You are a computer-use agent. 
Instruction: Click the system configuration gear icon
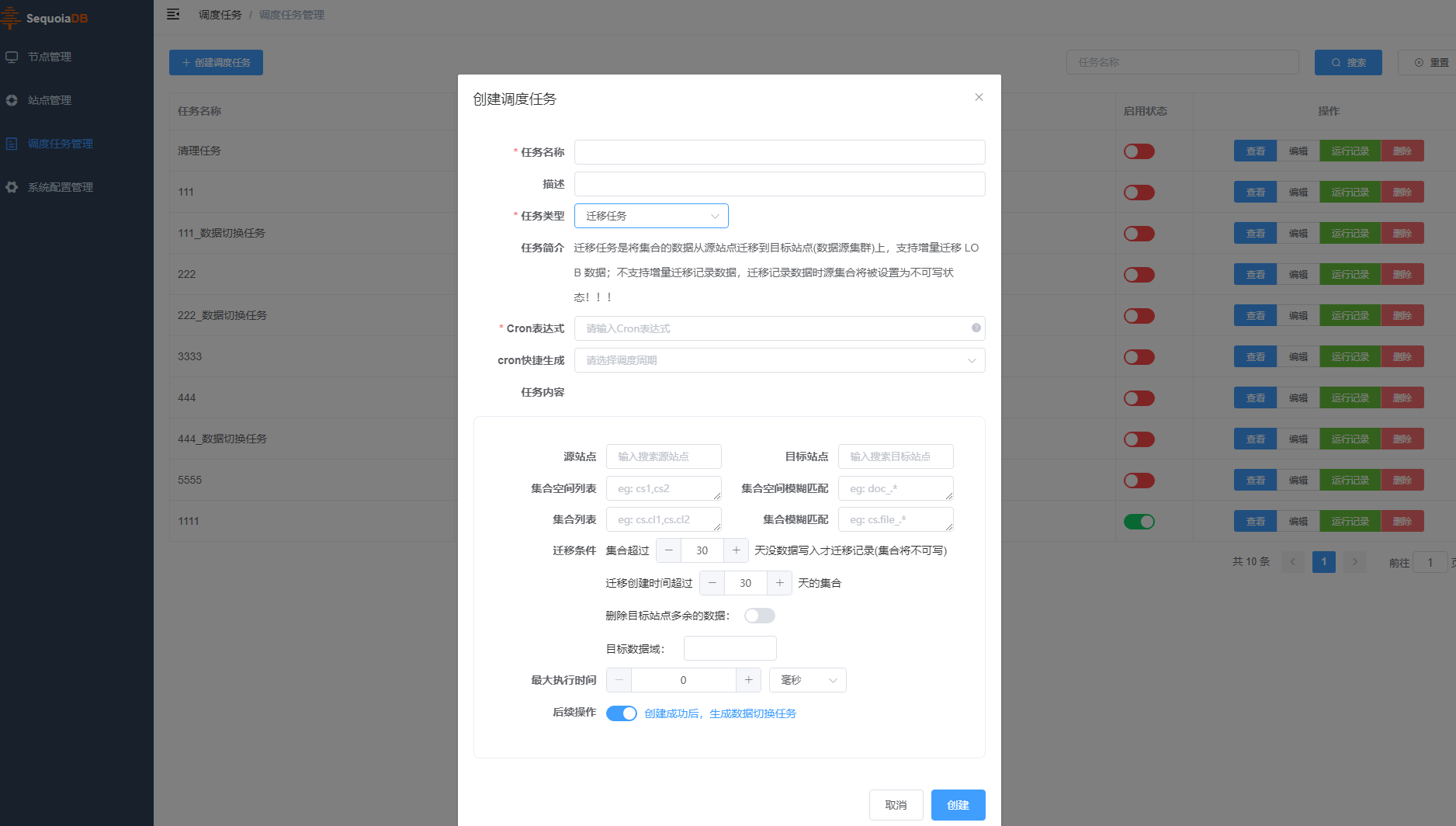click(x=12, y=187)
